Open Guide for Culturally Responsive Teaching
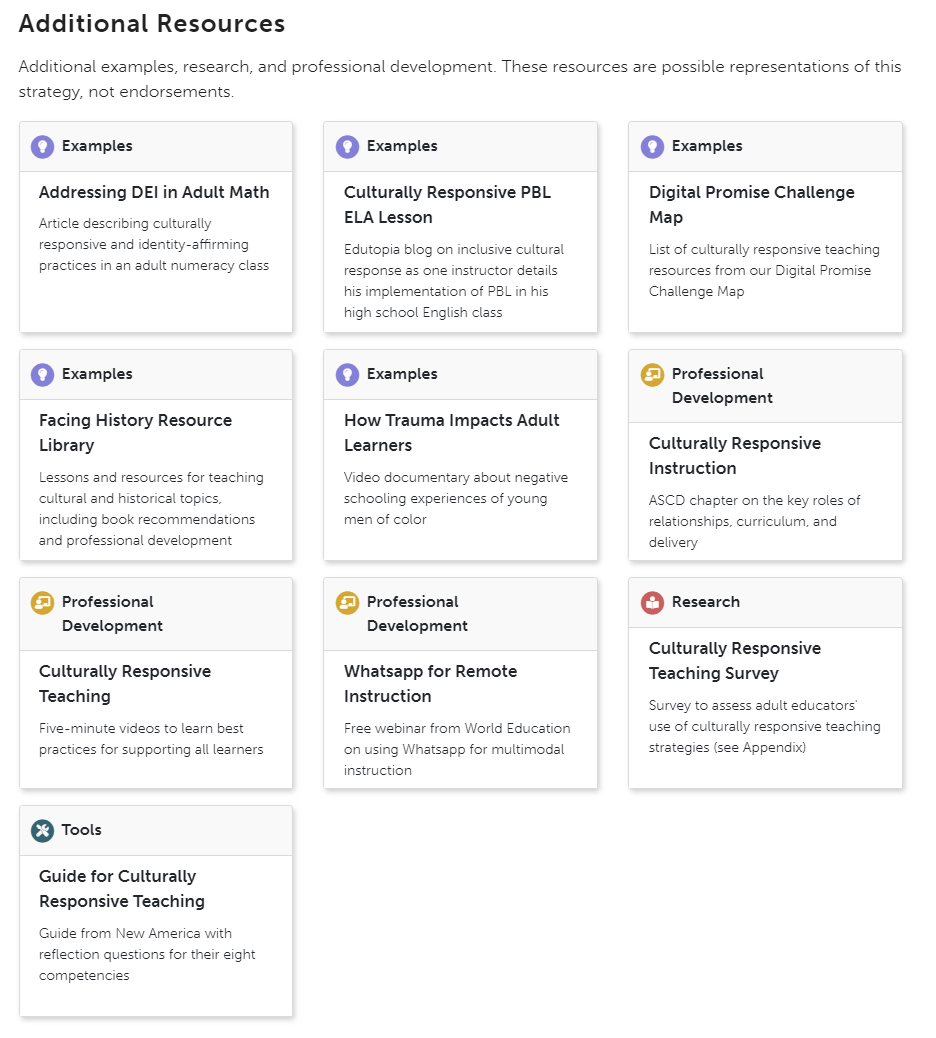 click(121, 888)
